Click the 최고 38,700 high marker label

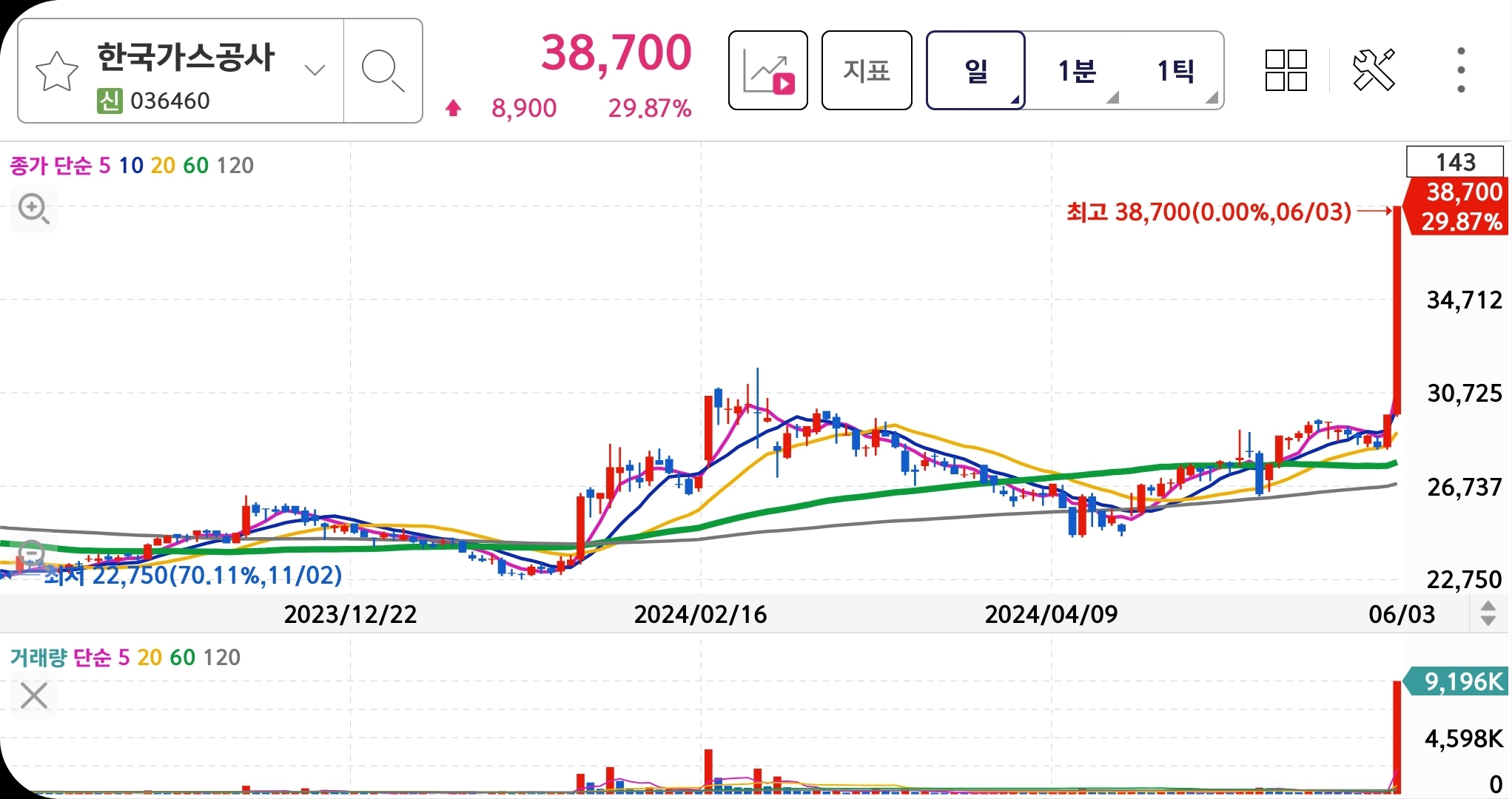click(1209, 212)
